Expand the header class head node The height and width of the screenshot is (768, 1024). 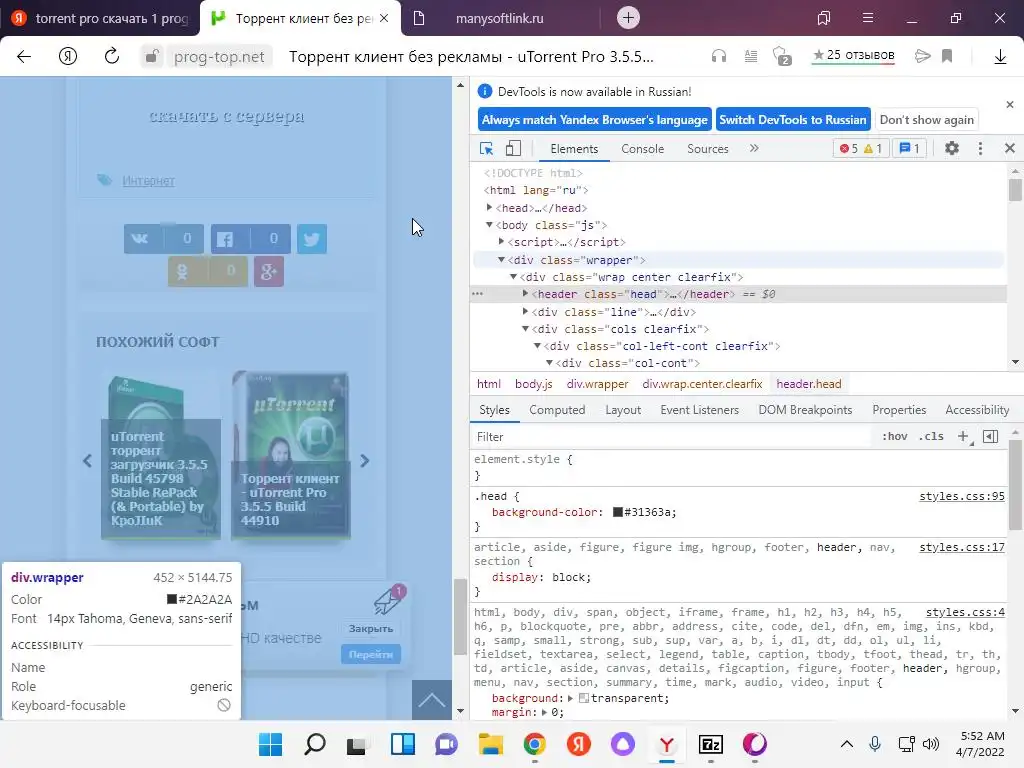click(x=525, y=294)
